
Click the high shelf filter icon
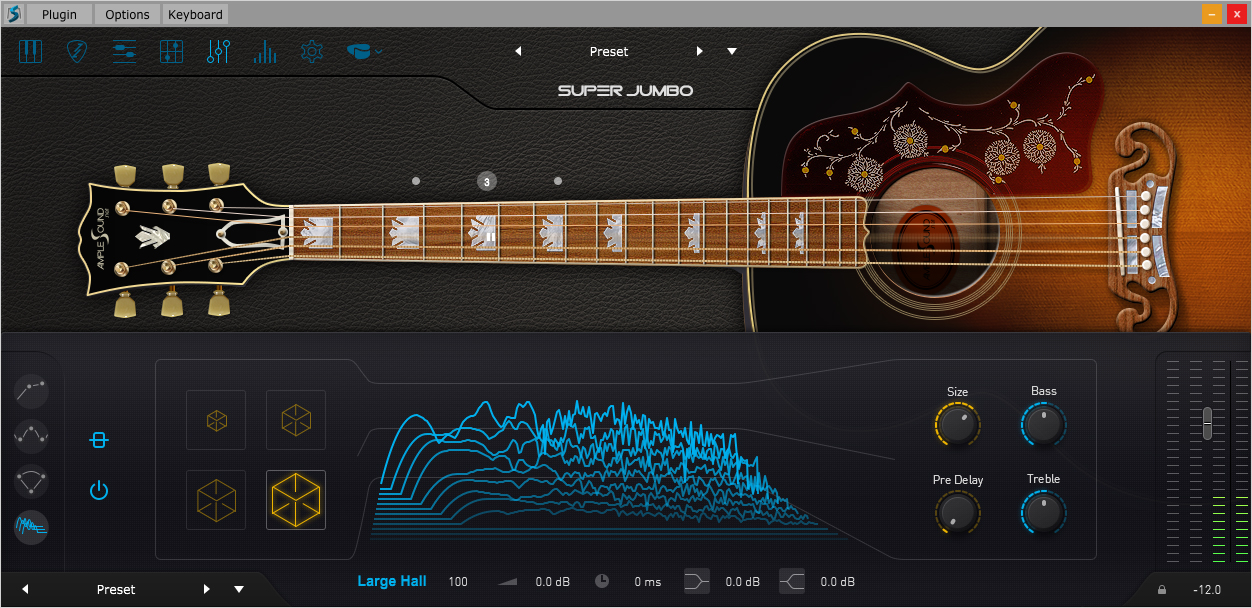tap(792, 581)
